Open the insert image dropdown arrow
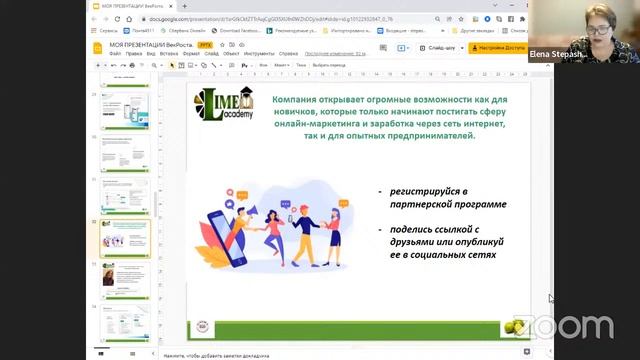This screenshot has height=360, width=640. 196,65
